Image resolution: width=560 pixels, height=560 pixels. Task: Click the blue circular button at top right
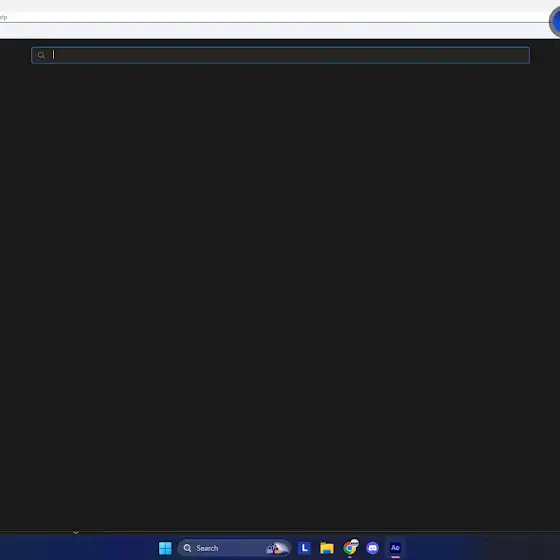click(555, 22)
